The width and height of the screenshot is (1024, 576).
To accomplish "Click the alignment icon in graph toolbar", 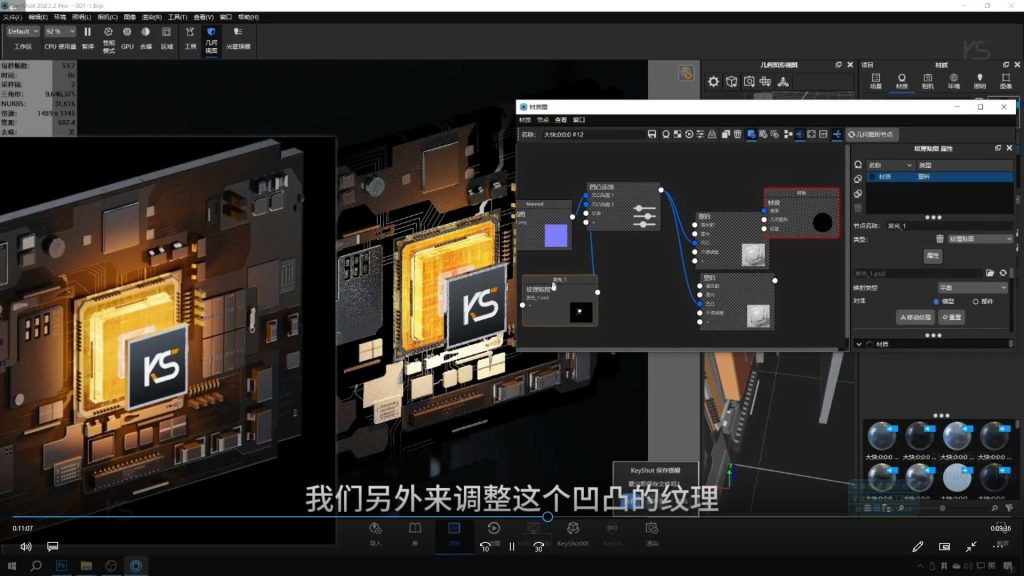I will [788, 134].
